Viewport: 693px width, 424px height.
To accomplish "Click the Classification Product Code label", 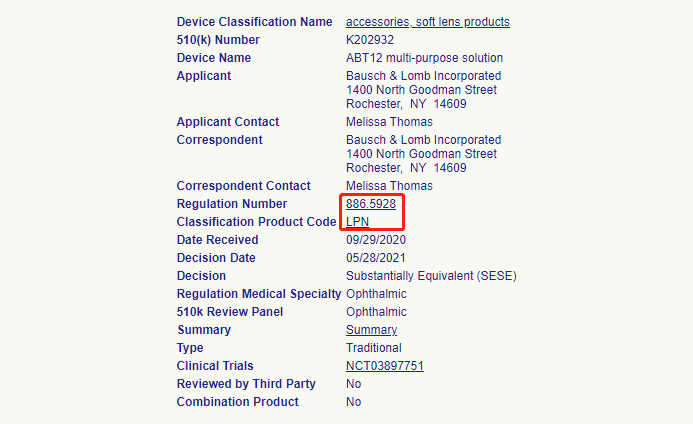I will (x=256, y=222).
